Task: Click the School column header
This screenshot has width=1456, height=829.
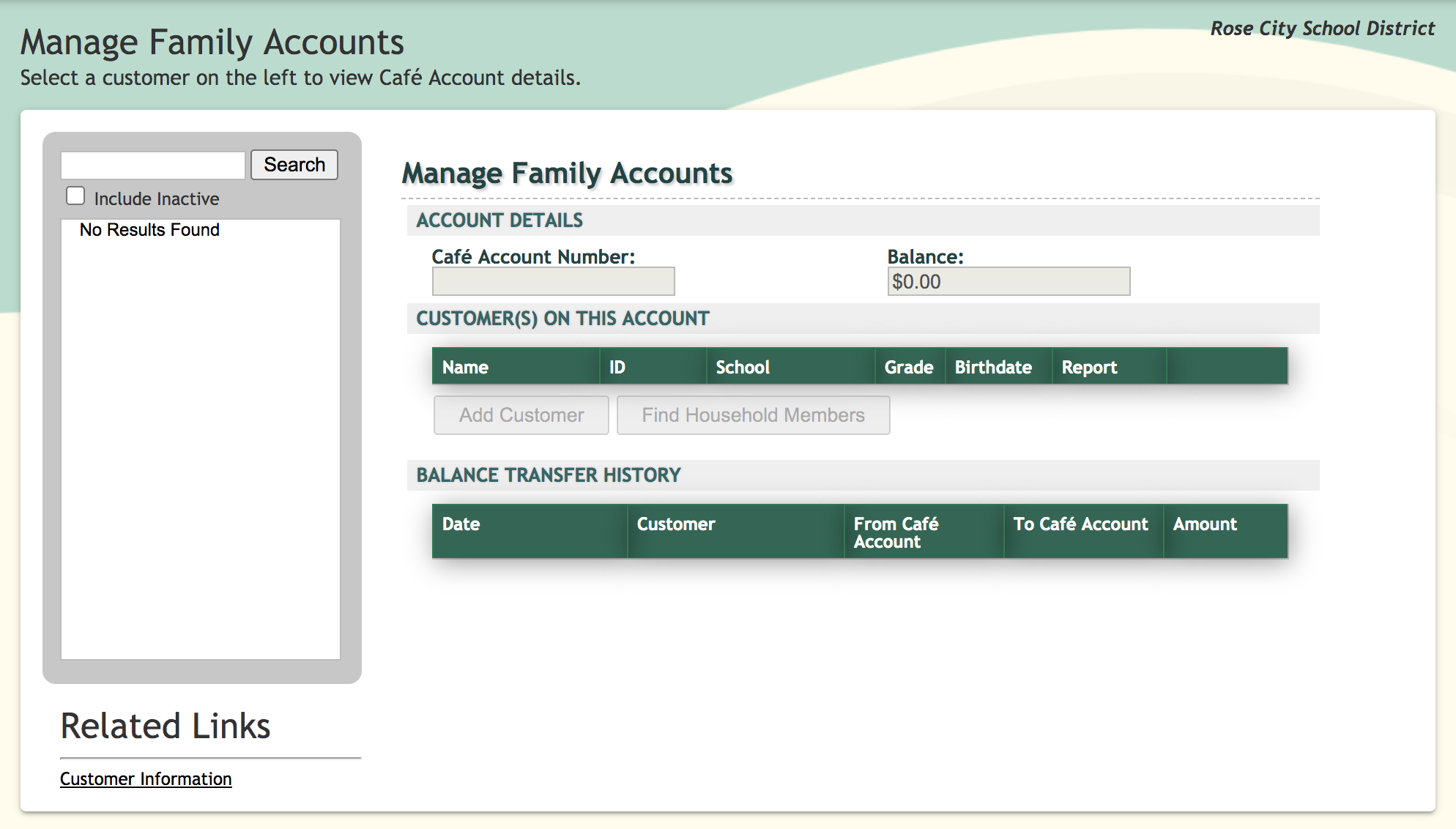Action: click(742, 367)
